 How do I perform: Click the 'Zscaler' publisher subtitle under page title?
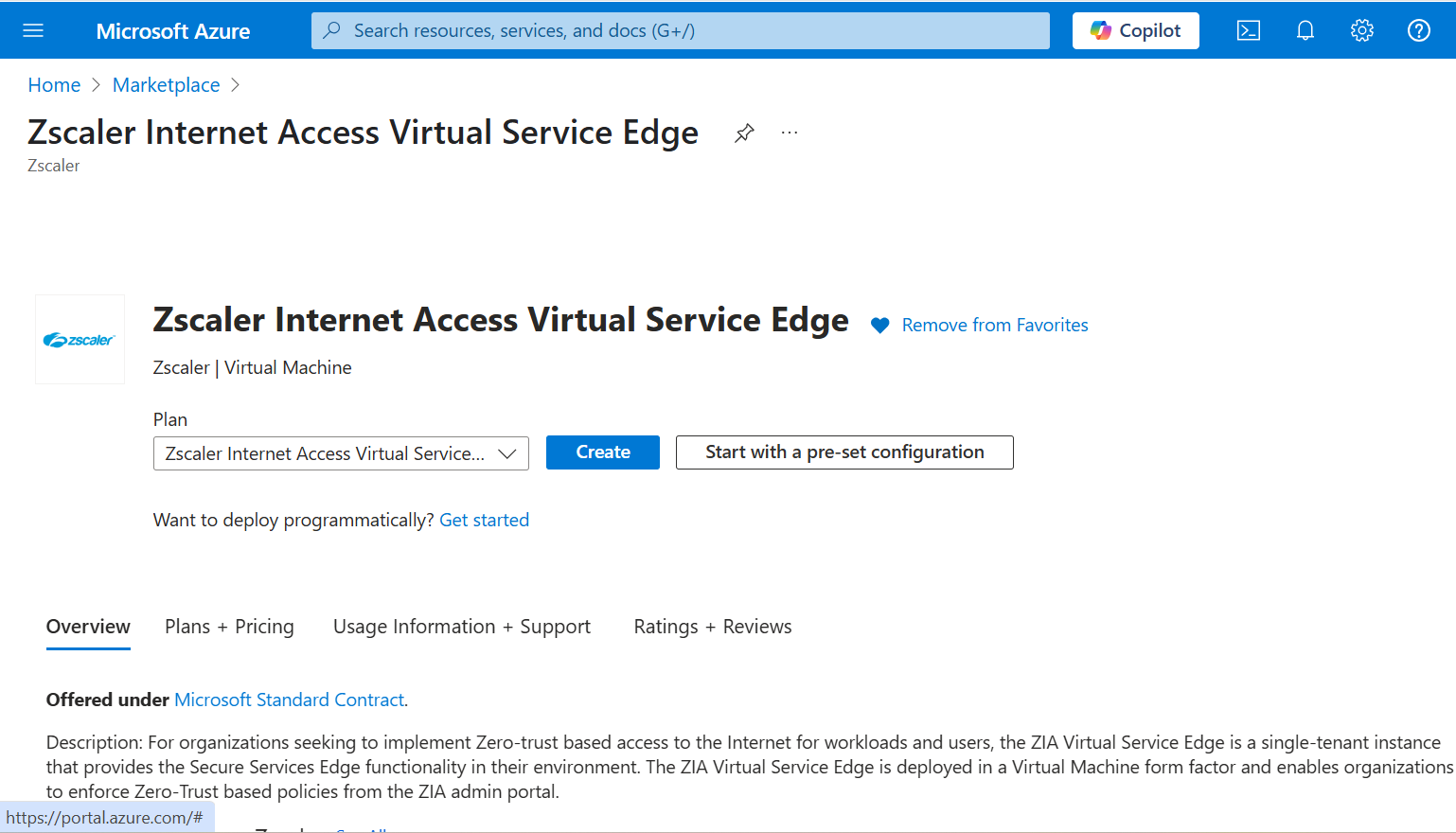[54, 166]
